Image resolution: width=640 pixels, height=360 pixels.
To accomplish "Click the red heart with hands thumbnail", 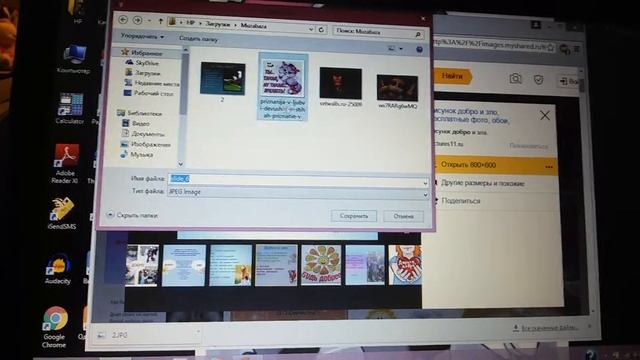I will [x=405, y=265].
